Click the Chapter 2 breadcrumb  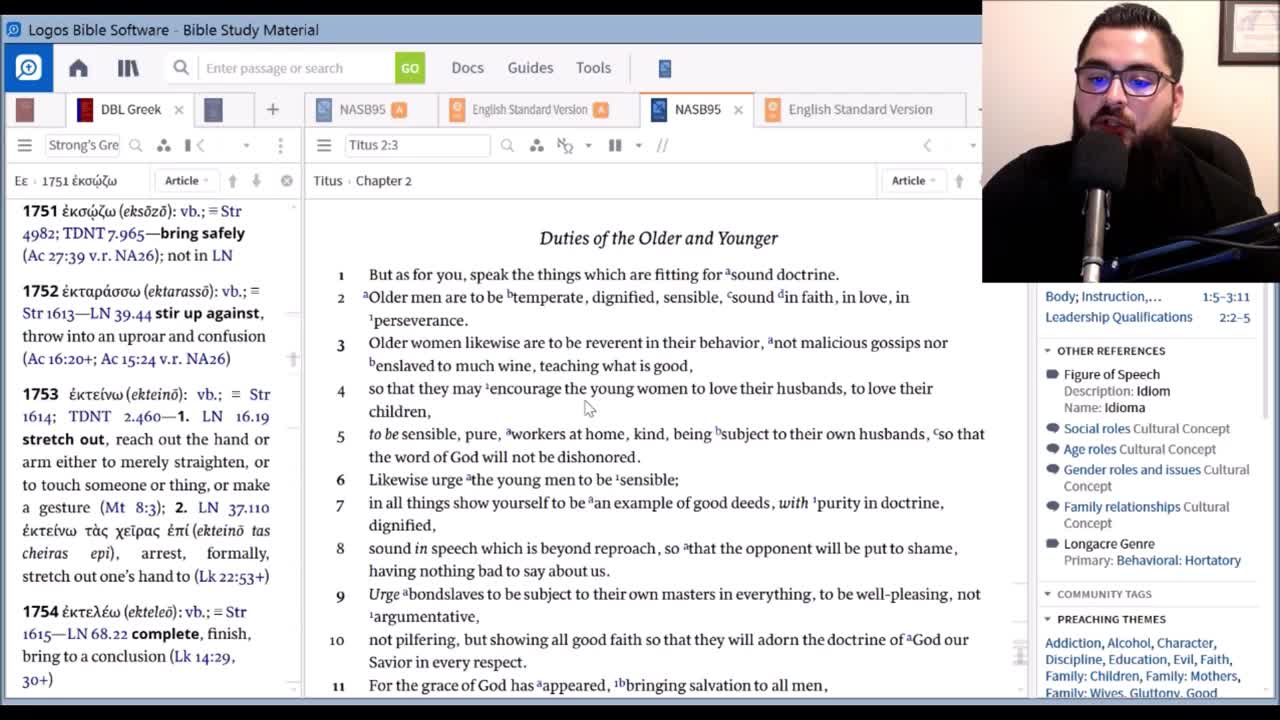pyautogui.click(x=384, y=180)
